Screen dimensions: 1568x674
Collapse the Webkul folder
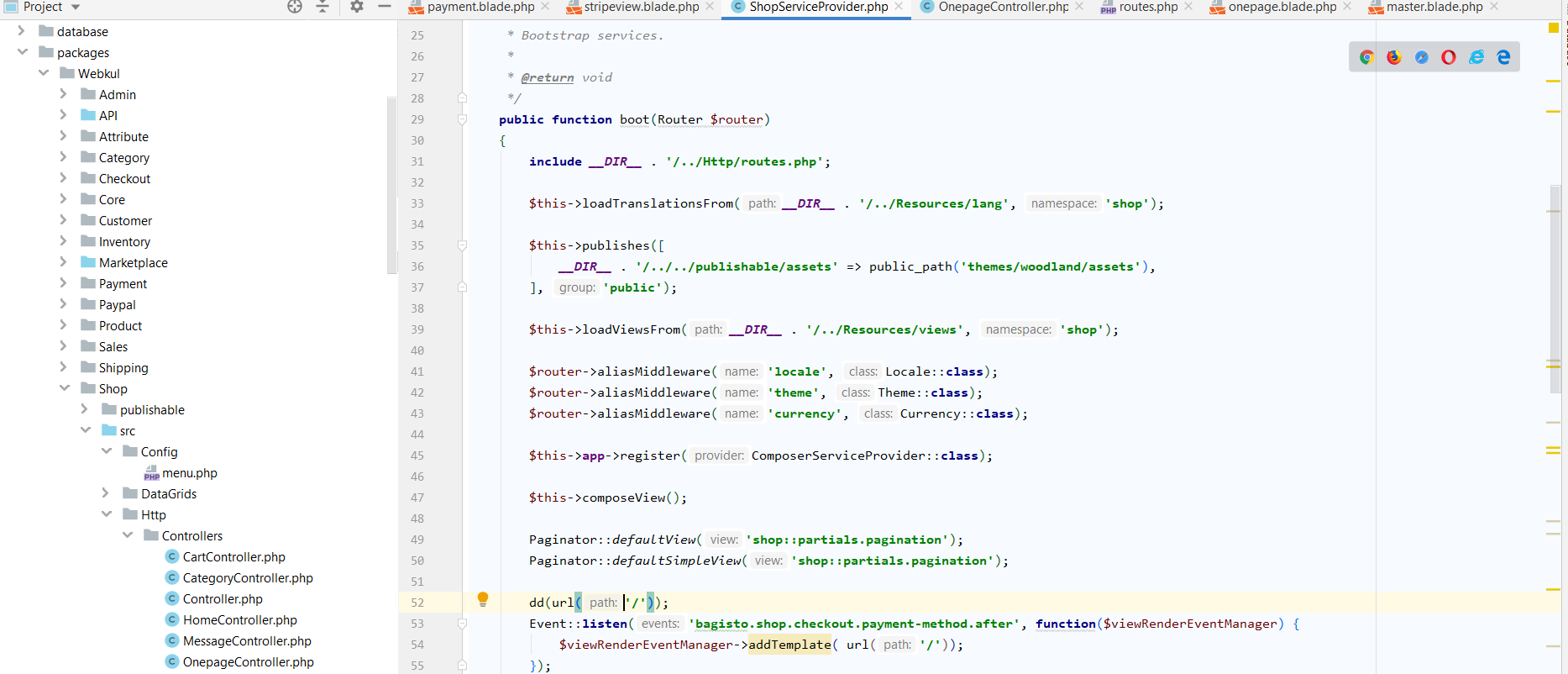pos(43,73)
